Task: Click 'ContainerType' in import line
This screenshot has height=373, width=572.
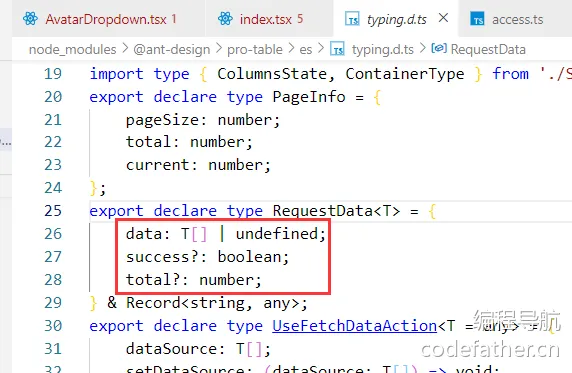Action: click(x=405, y=74)
